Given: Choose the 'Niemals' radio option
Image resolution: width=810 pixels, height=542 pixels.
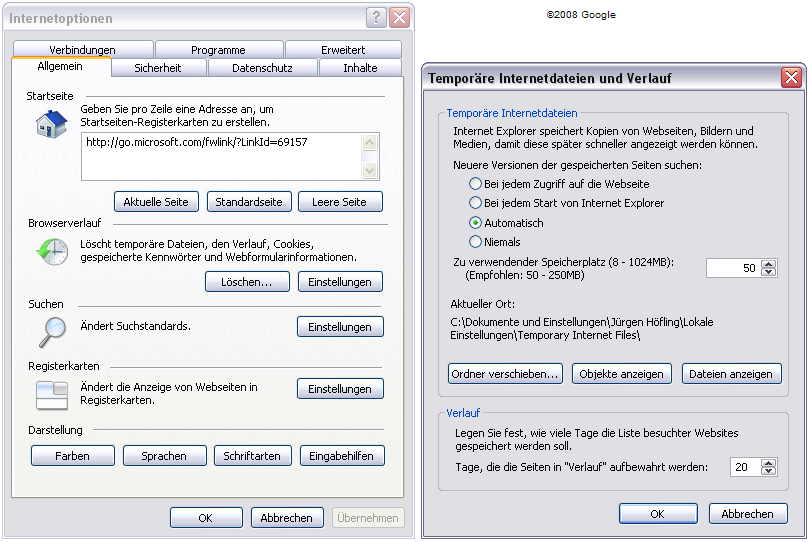Looking at the screenshot, I should (x=475, y=241).
